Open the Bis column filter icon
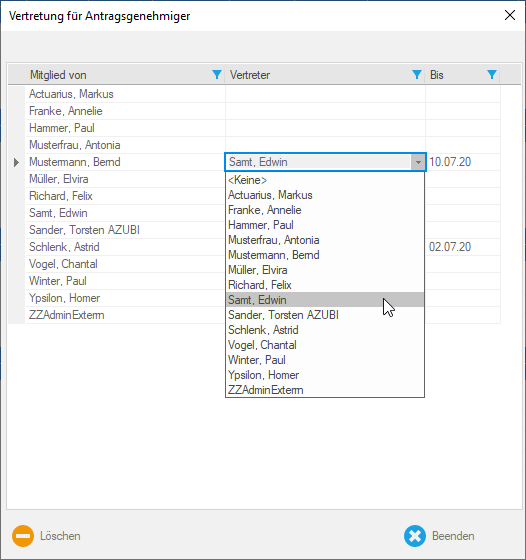Screen dimensions: 526x560 tap(492, 75)
